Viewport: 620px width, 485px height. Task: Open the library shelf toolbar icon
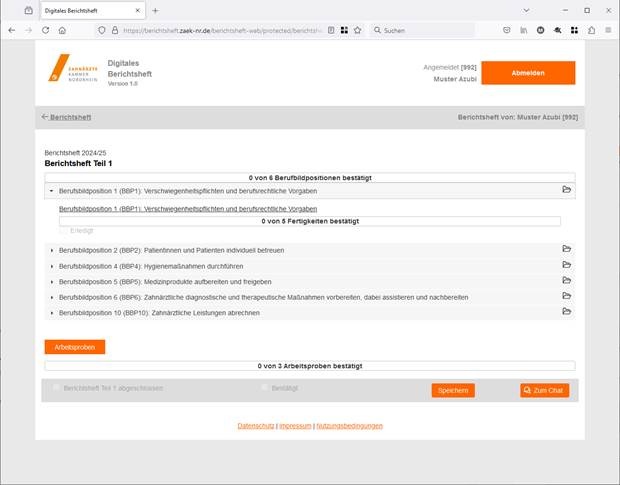click(524, 30)
